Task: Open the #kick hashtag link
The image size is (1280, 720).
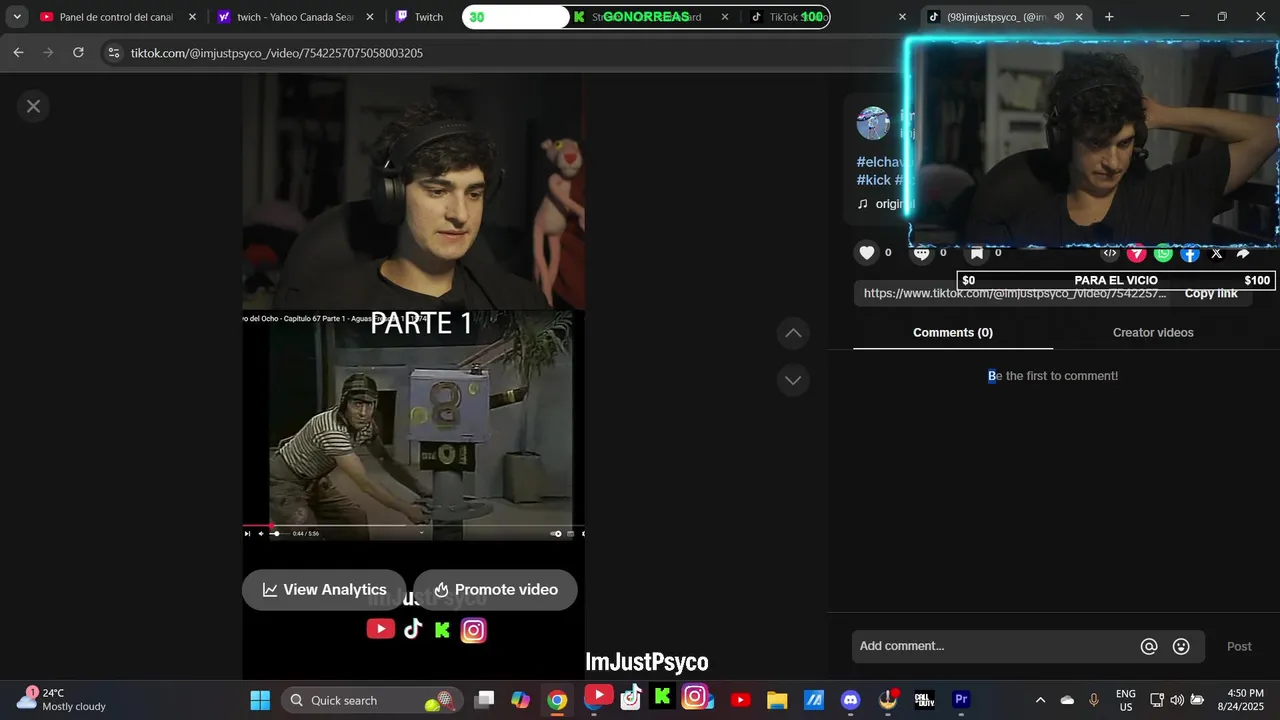Action: click(x=873, y=180)
